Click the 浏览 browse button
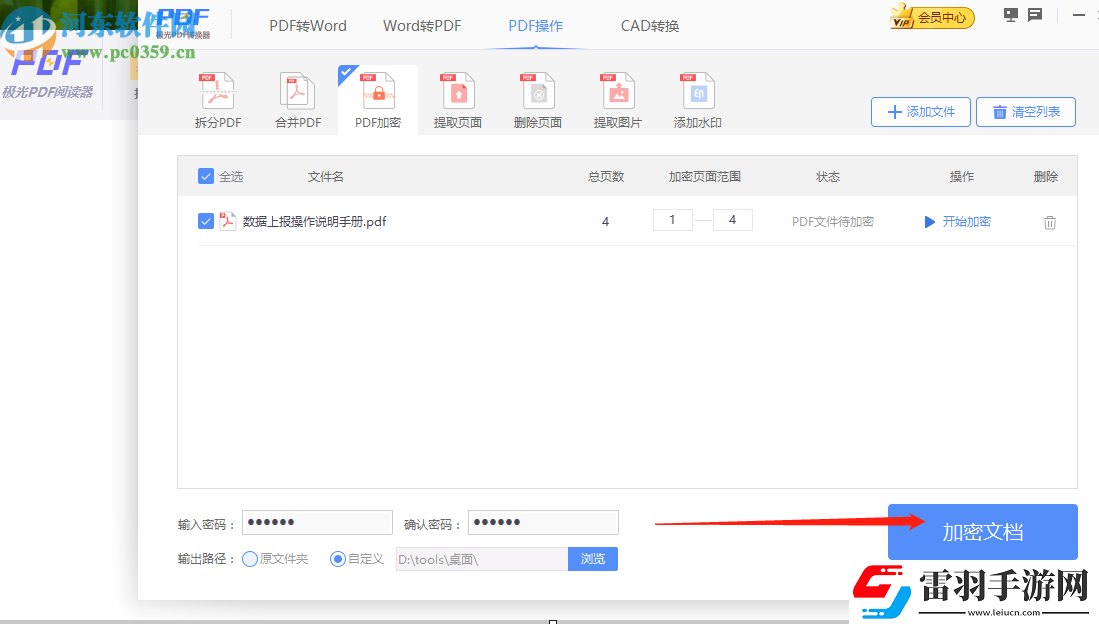The image size is (1099, 624). coord(593,559)
